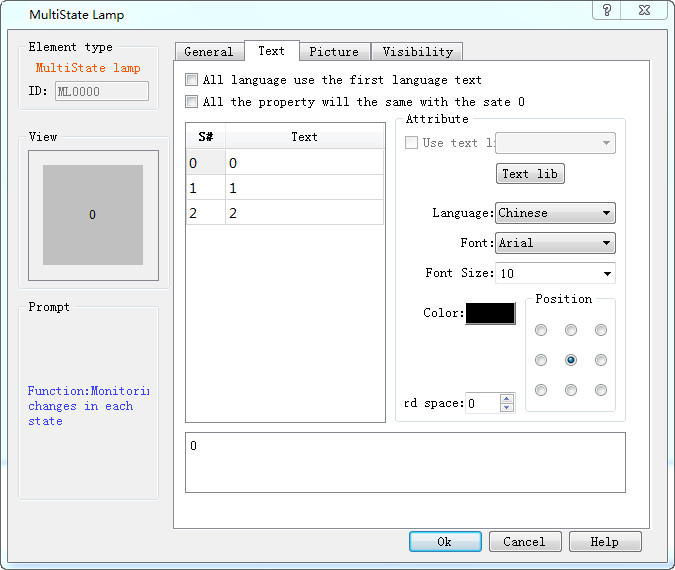Expand the Use text lib dropdown
Viewport: 675px width, 570px height.
coord(555,143)
